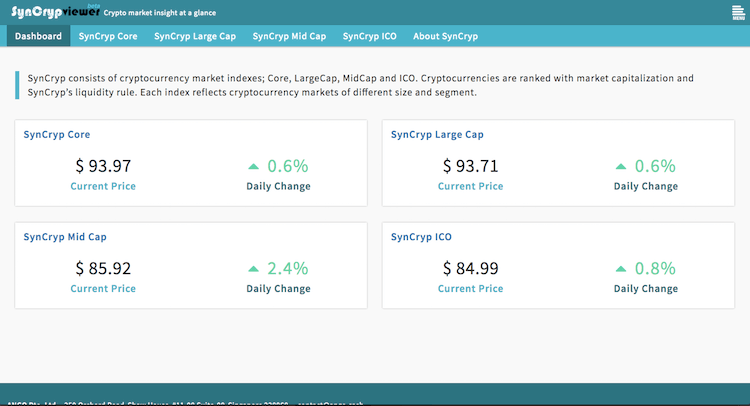Click 0.6% change in SynCryp Core card
The image size is (750, 406).
click(x=287, y=166)
